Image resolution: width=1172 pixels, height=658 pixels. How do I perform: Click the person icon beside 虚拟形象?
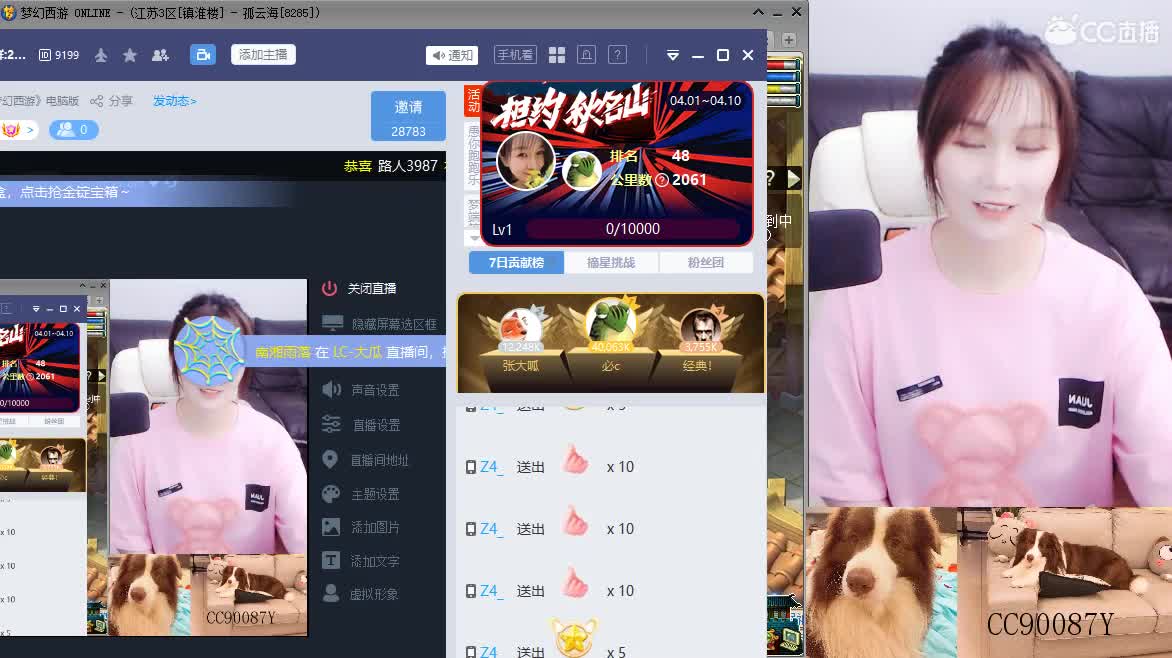[x=330, y=593]
